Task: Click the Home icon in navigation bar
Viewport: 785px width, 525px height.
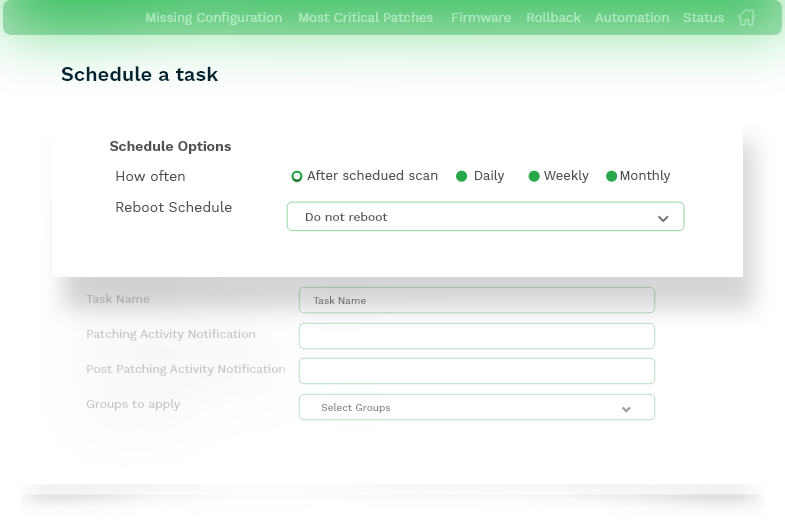Action: click(x=746, y=17)
